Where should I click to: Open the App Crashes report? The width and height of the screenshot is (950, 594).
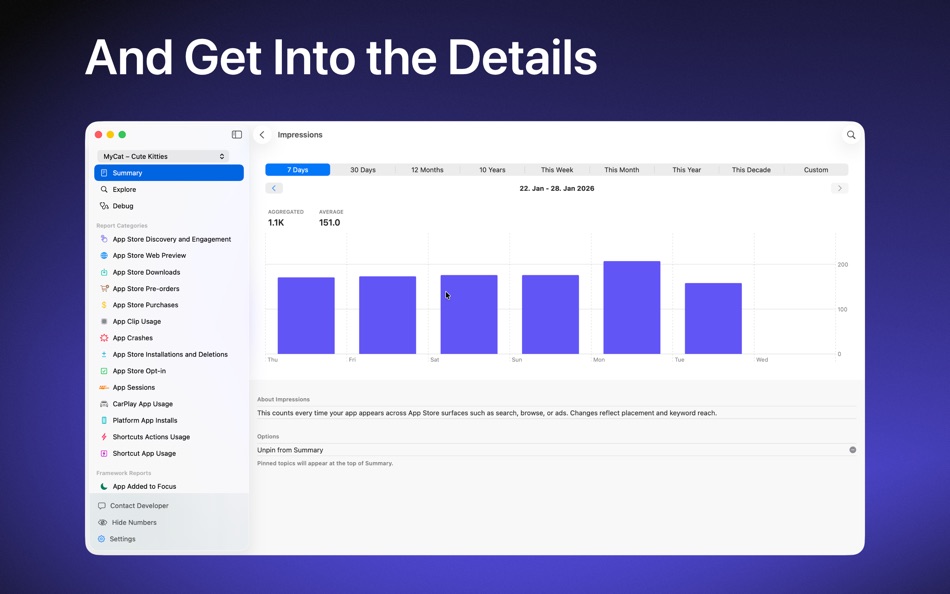(x=132, y=337)
